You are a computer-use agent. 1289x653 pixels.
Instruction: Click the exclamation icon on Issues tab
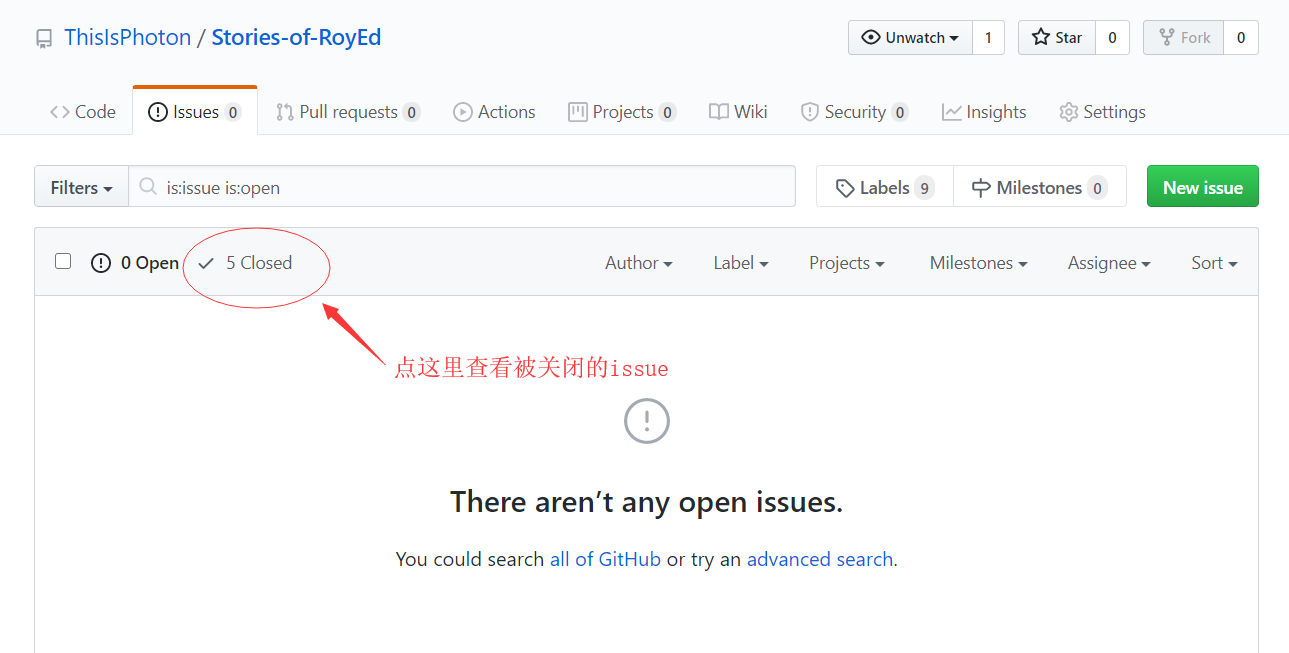click(158, 112)
